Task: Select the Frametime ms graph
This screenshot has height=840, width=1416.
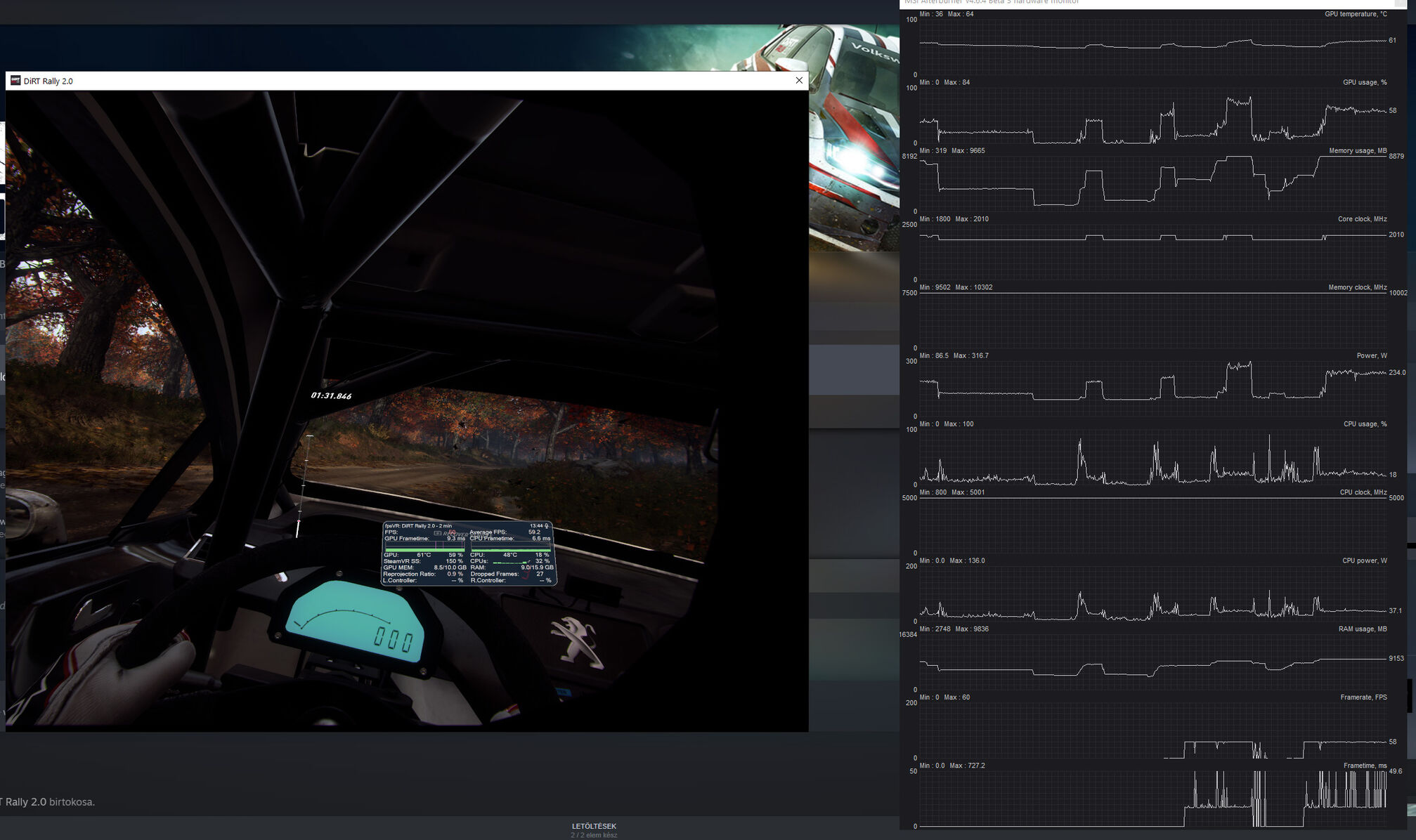Action: (1152, 799)
